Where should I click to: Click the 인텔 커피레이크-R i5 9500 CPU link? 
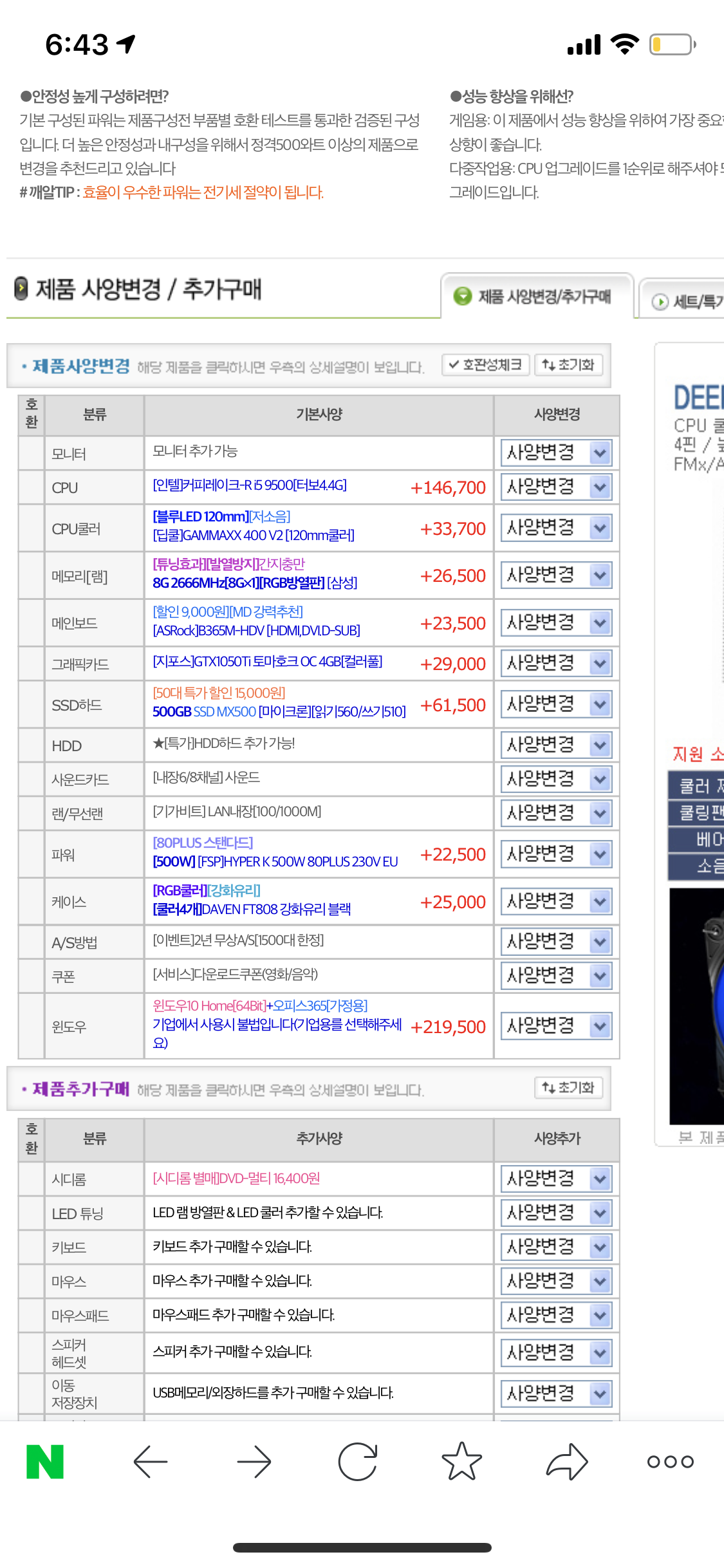click(x=250, y=485)
